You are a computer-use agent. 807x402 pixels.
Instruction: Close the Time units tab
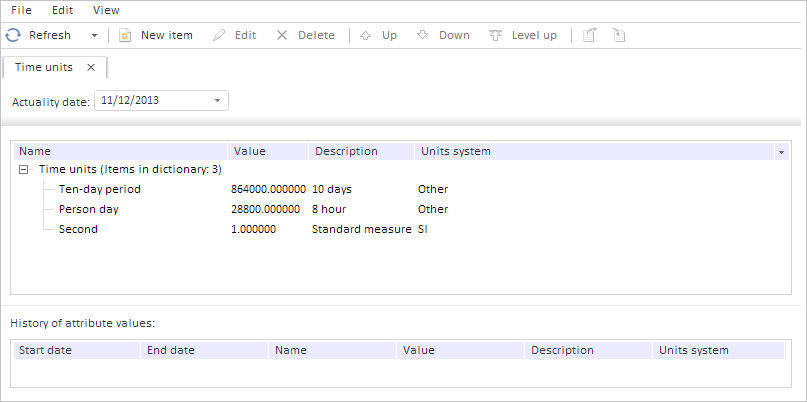(91, 67)
